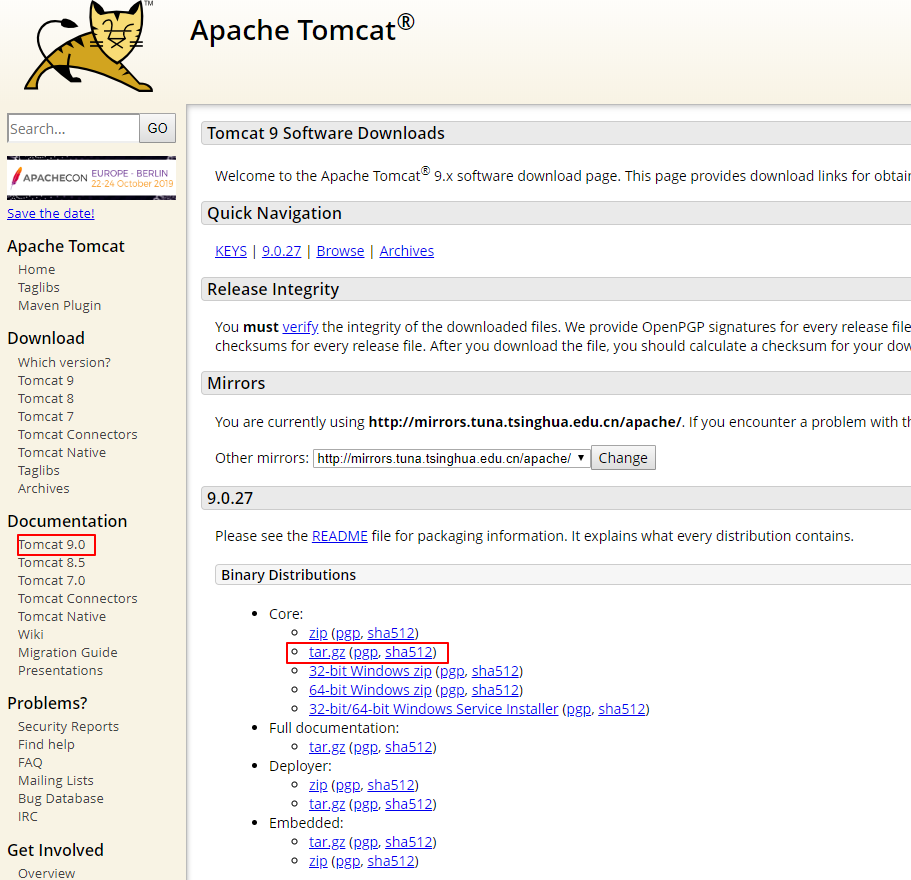Open the FAQ sidebar link

pyautogui.click(x=30, y=763)
